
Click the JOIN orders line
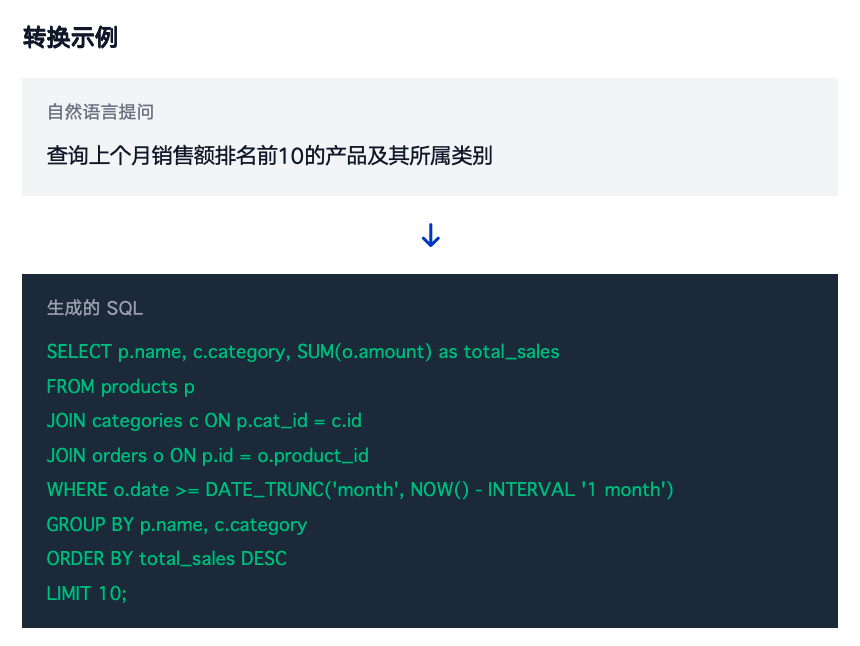207,456
